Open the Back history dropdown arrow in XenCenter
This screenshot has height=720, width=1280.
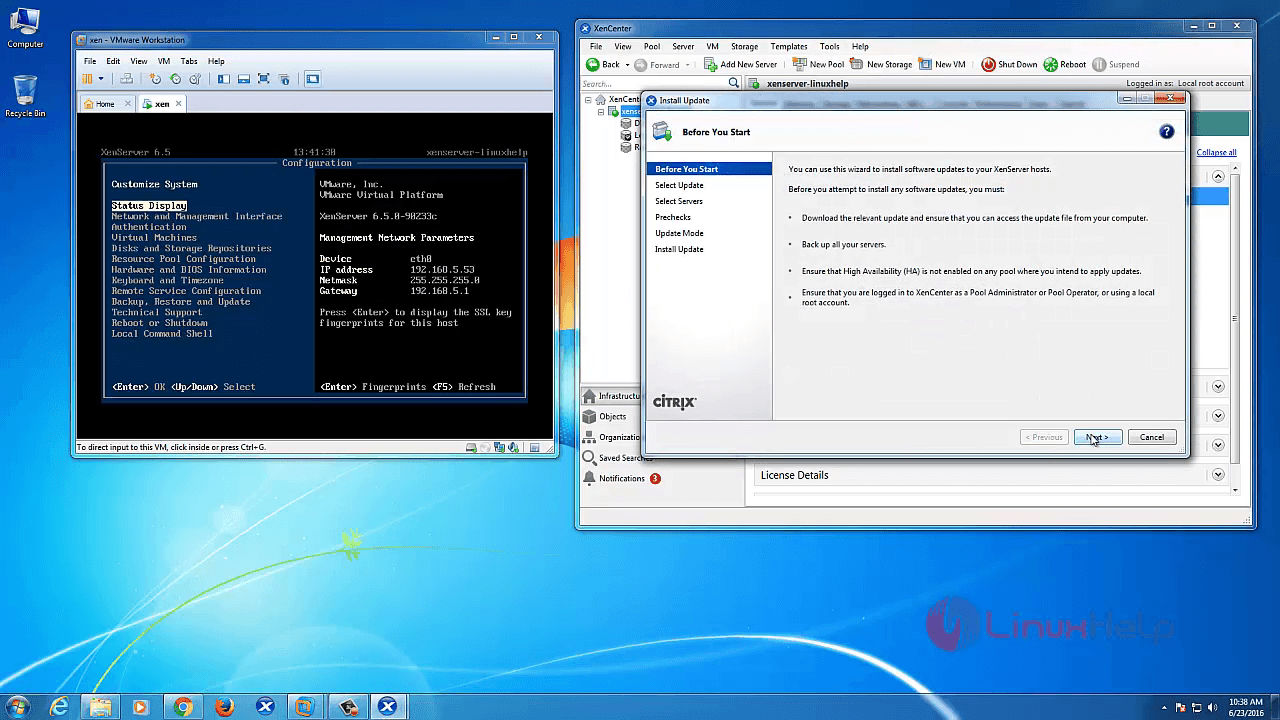(x=628, y=64)
